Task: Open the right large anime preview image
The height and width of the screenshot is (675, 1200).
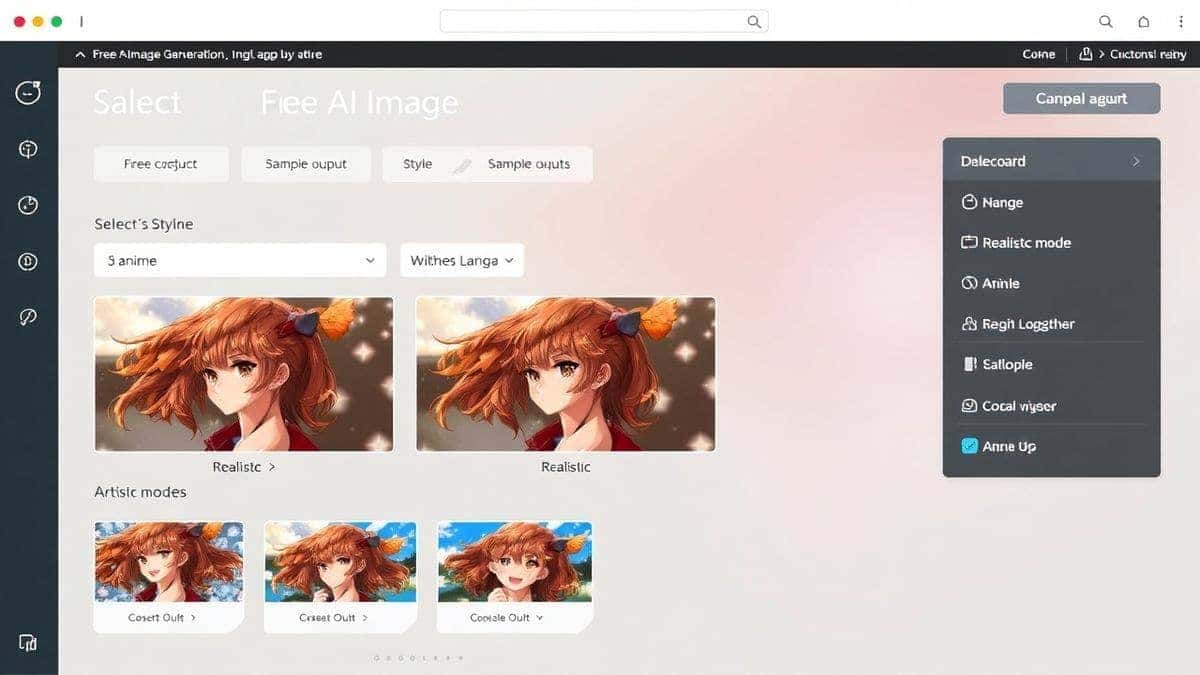Action: coord(565,374)
